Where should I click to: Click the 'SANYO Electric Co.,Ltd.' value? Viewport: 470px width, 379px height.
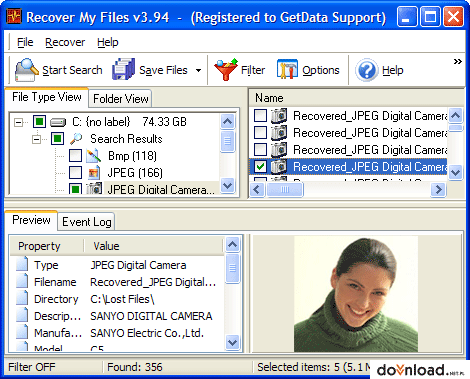(147, 333)
